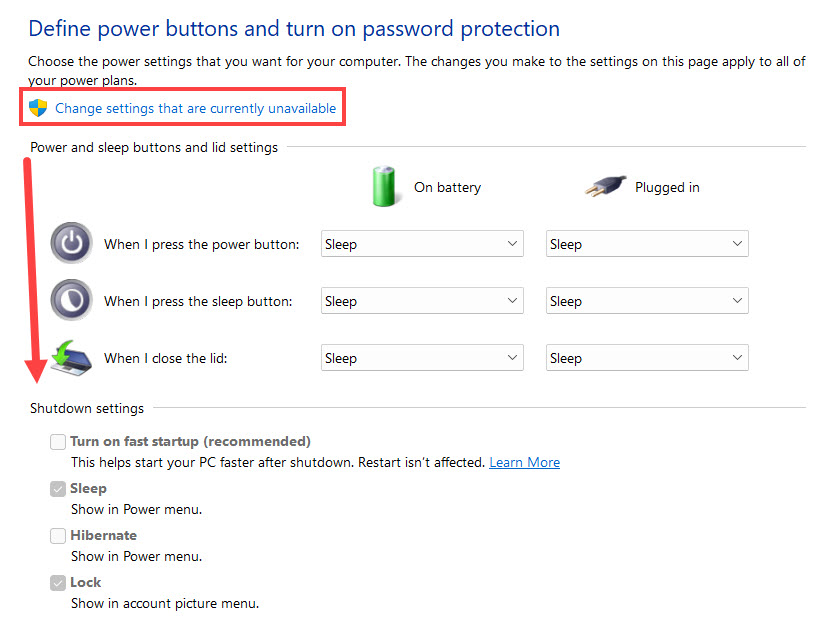Toggle the Lock checkbox
Image resolution: width=832 pixels, height=628 pixels.
[x=58, y=583]
